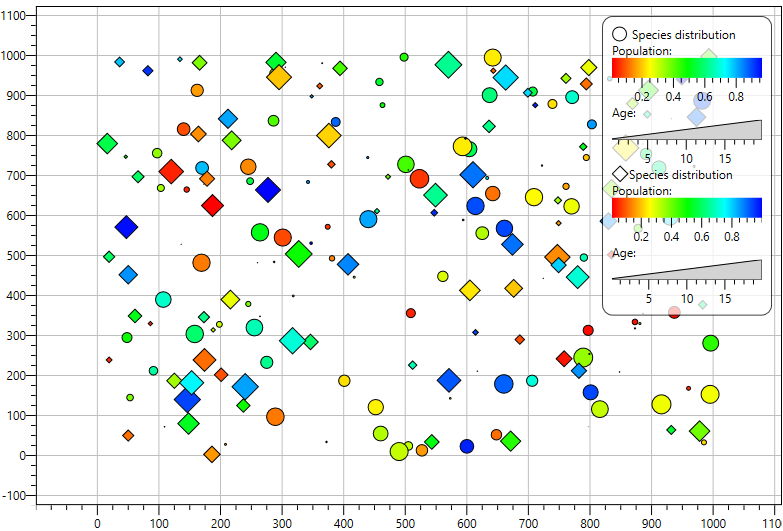Click the diamond series "Species distribution" legend label

681,175
